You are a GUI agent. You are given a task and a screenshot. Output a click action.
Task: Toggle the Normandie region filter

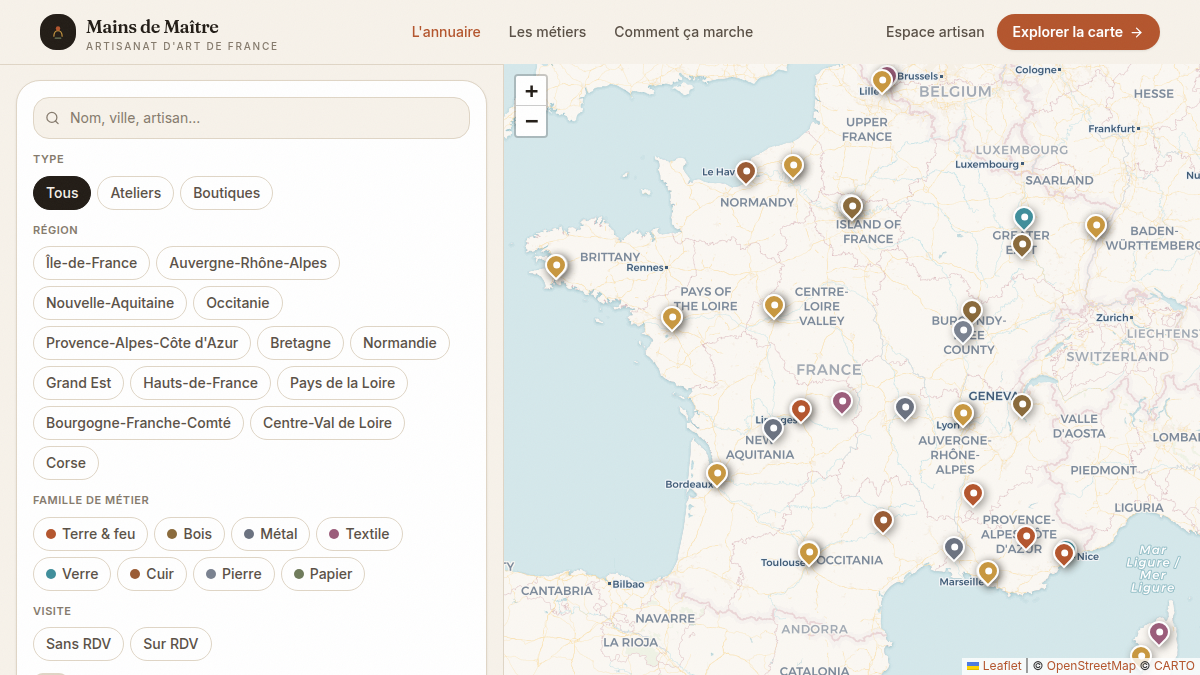[x=400, y=343]
